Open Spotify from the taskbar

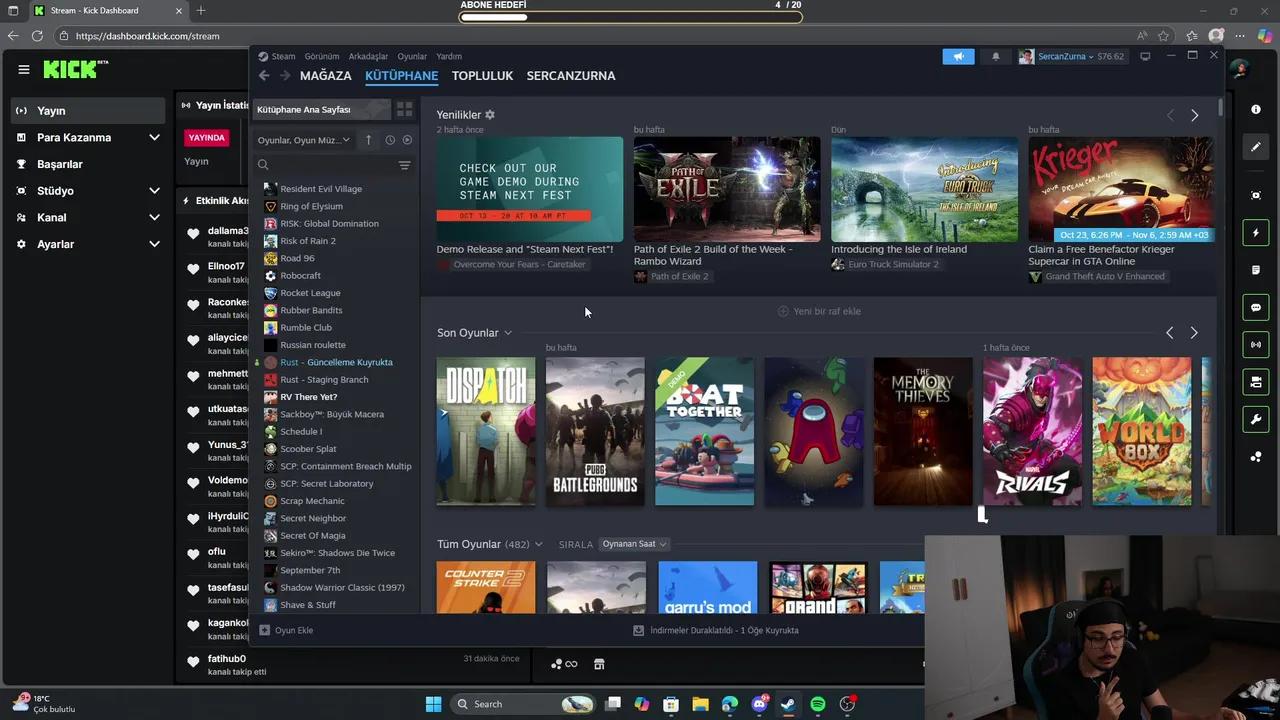[818, 704]
